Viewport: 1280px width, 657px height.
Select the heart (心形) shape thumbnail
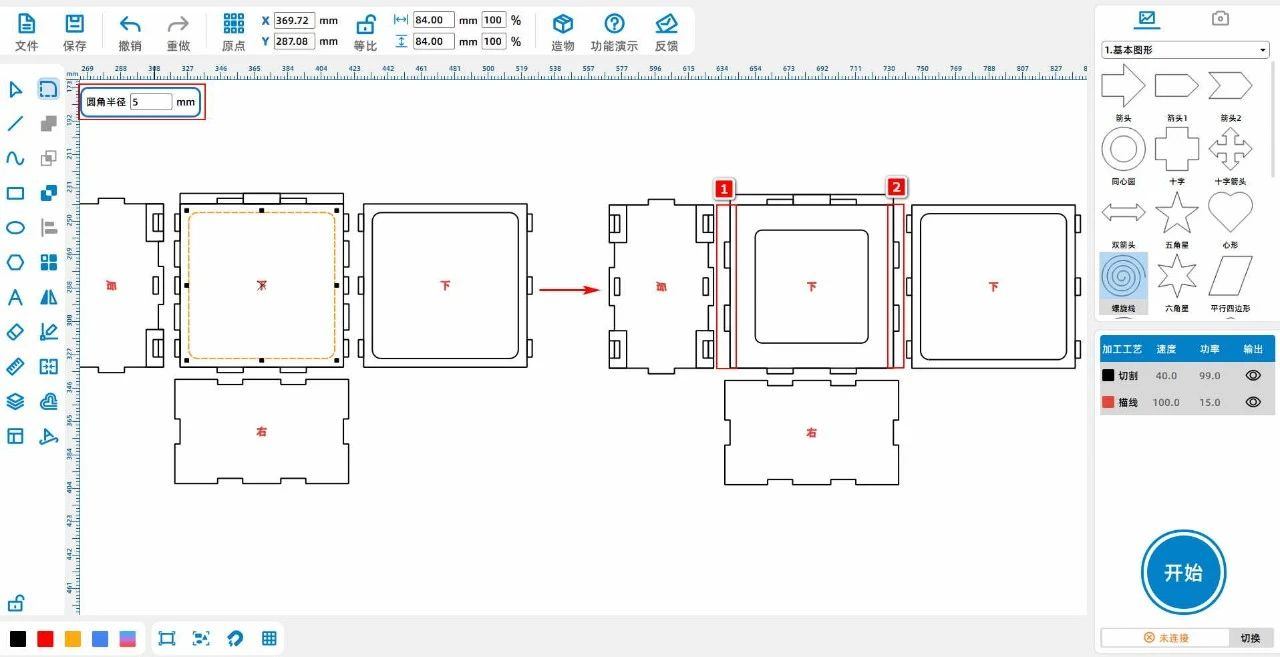(x=1230, y=212)
